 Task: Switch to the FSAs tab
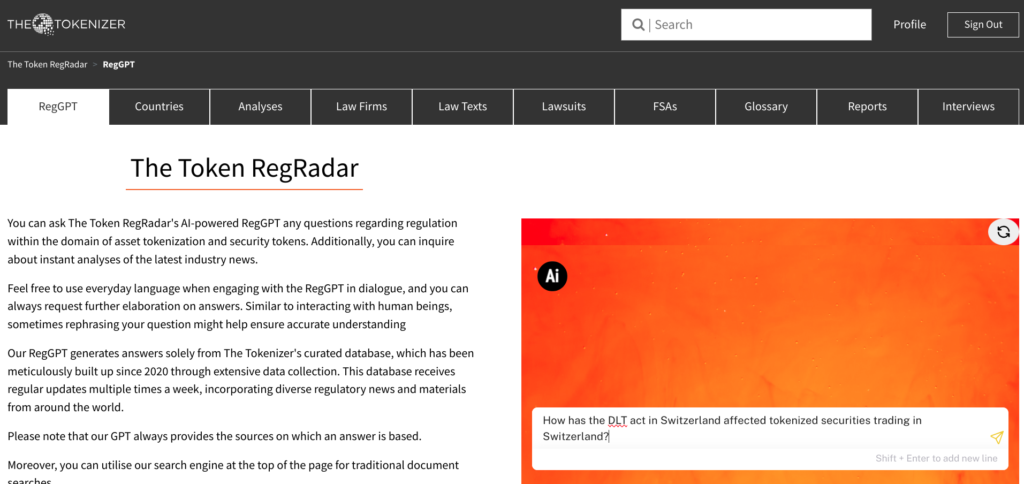(665, 107)
